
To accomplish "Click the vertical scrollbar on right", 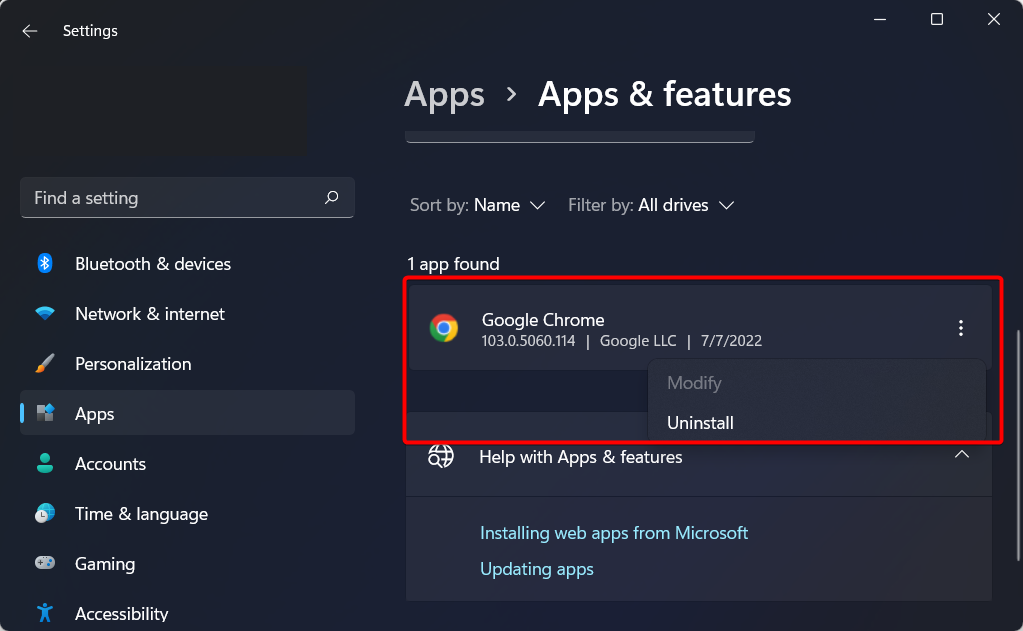I will point(1018,445).
